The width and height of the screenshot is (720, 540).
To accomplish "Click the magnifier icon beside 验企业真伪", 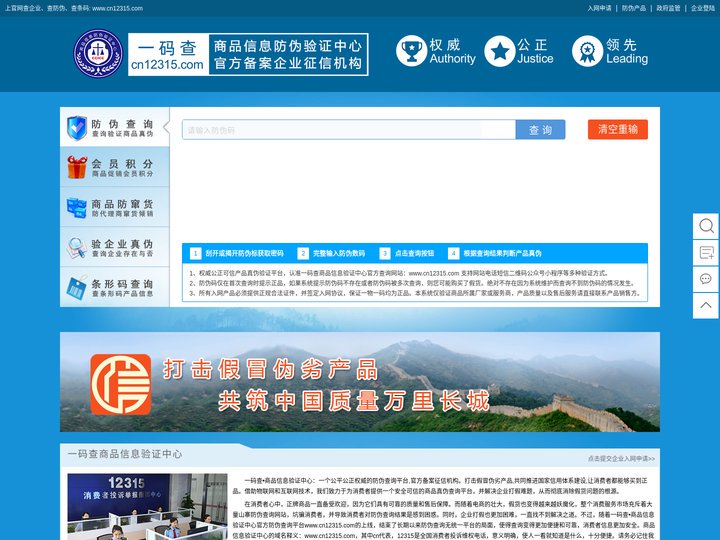I will pyautogui.click(x=77, y=248).
